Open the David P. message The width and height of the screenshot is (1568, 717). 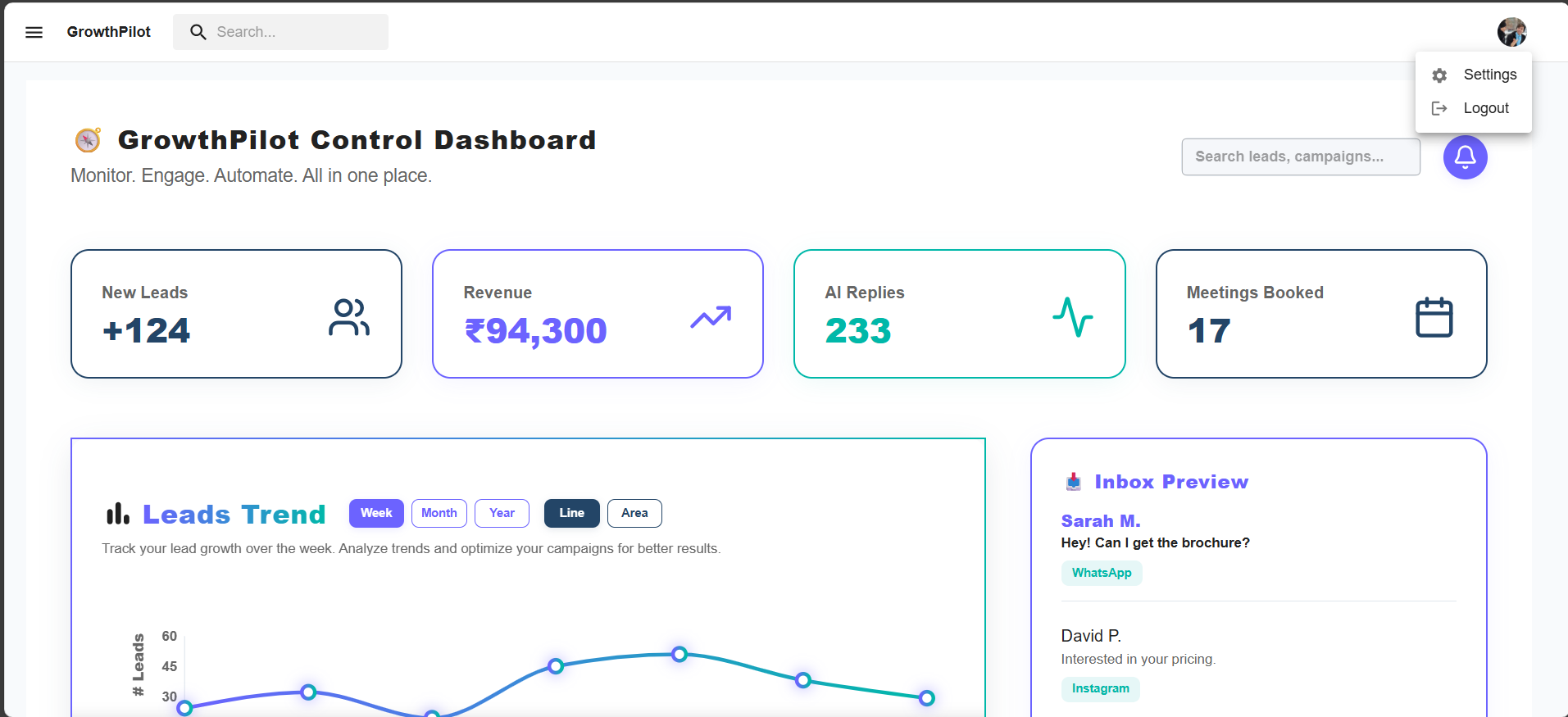pos(1091,636)
